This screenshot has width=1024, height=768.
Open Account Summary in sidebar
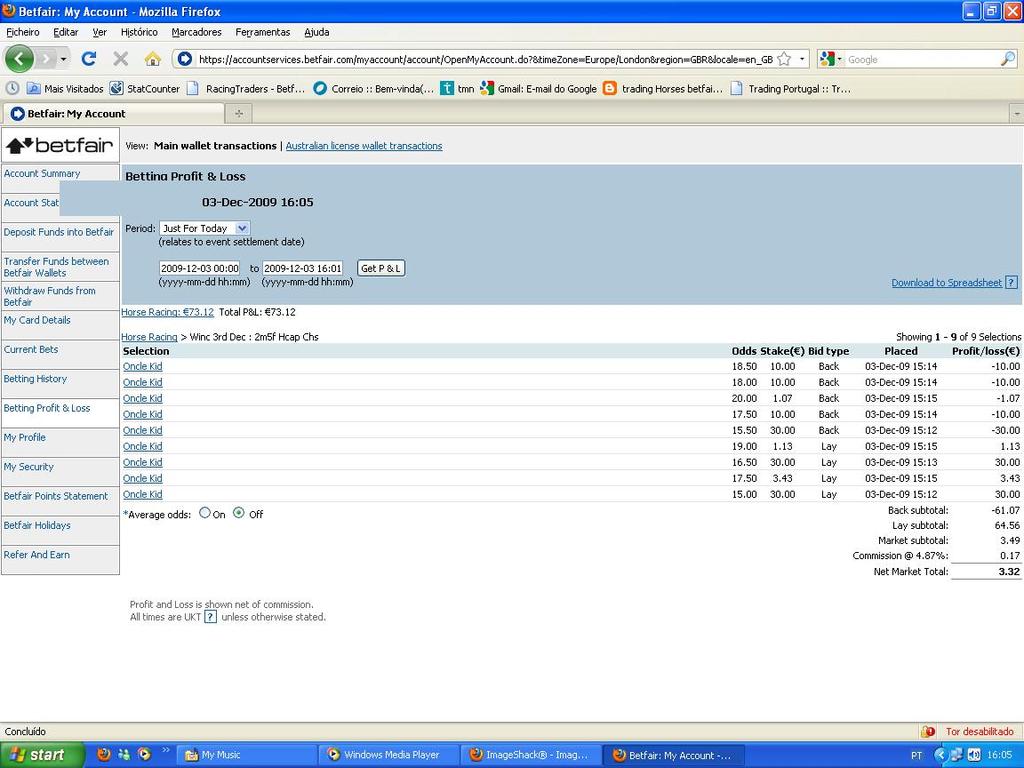pos(42,174)
